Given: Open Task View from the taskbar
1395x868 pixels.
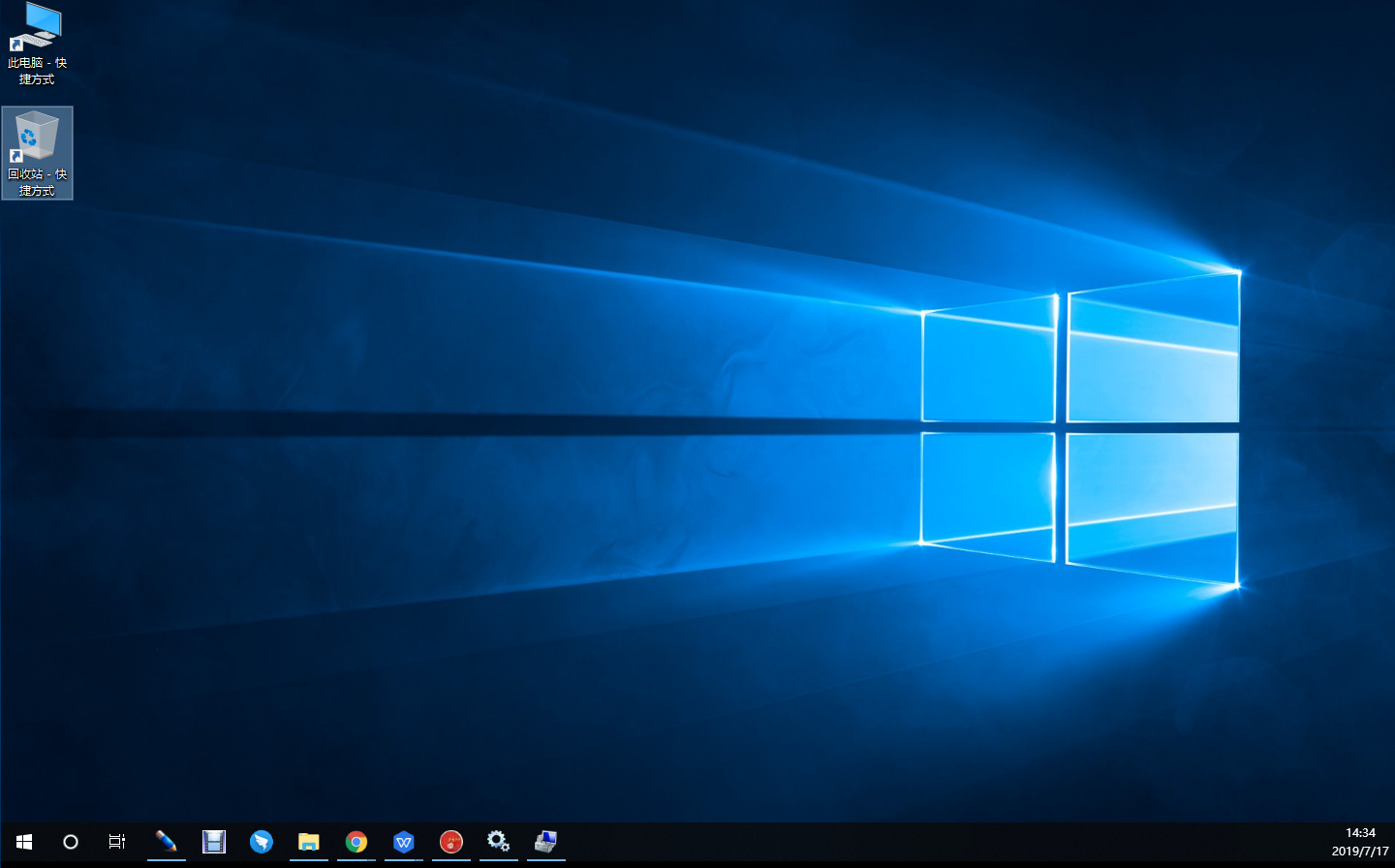Looking at the screenshot, I should point(117,842).
